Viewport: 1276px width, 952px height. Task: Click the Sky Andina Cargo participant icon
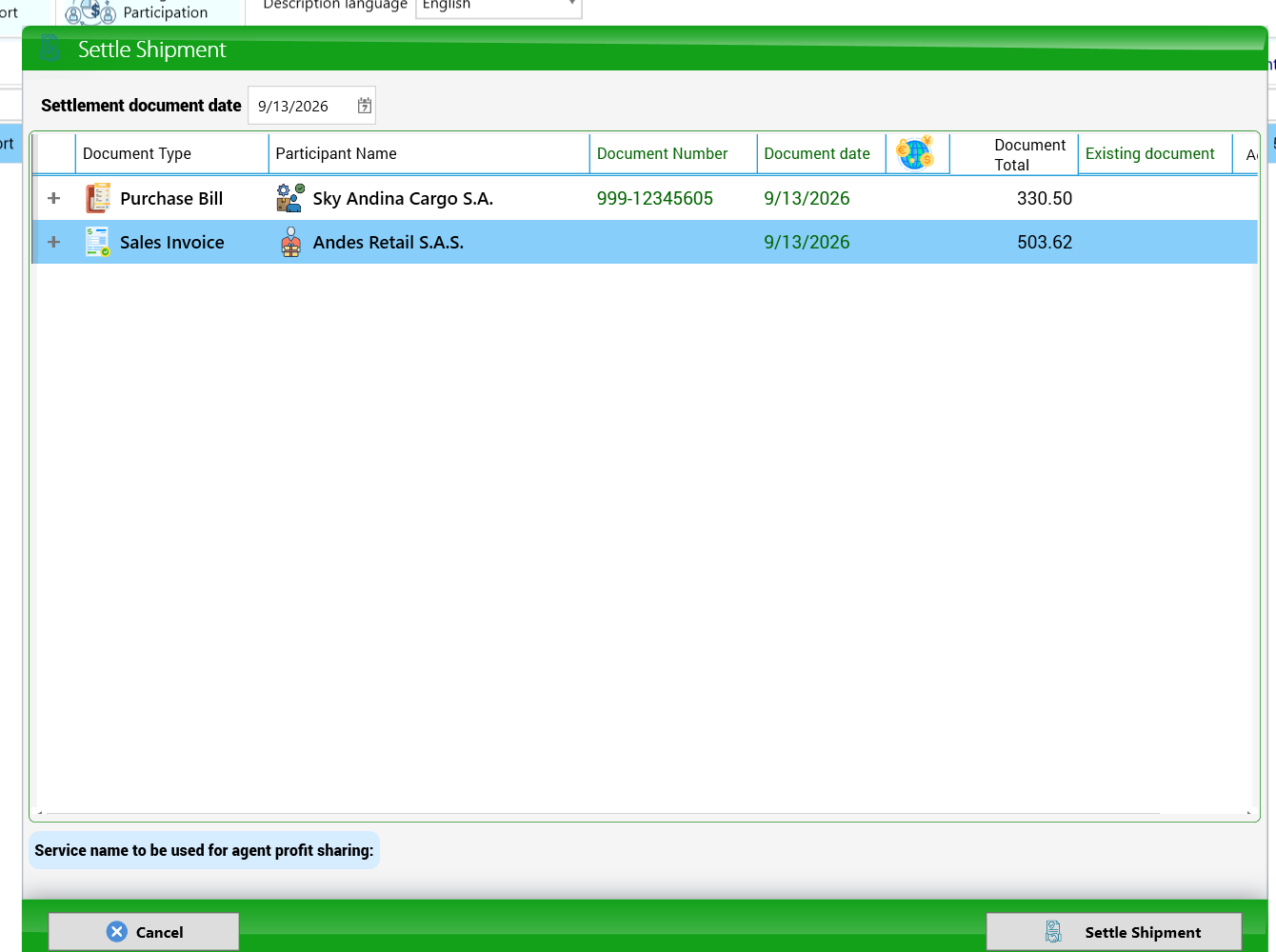[290, 198]
